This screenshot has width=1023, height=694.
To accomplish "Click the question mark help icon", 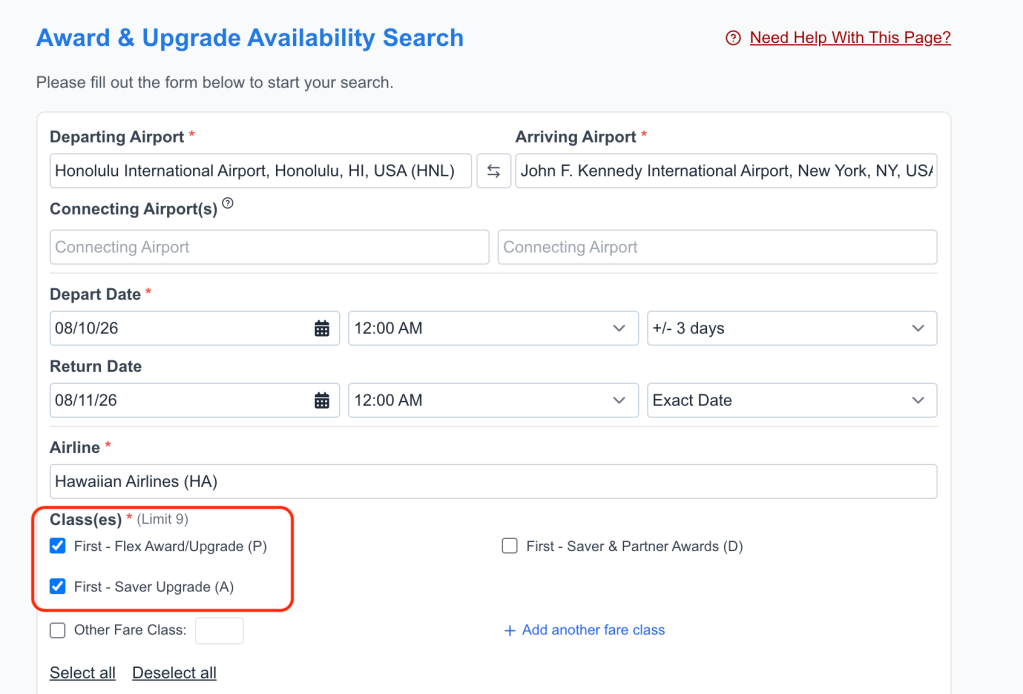I will point(733,38).
